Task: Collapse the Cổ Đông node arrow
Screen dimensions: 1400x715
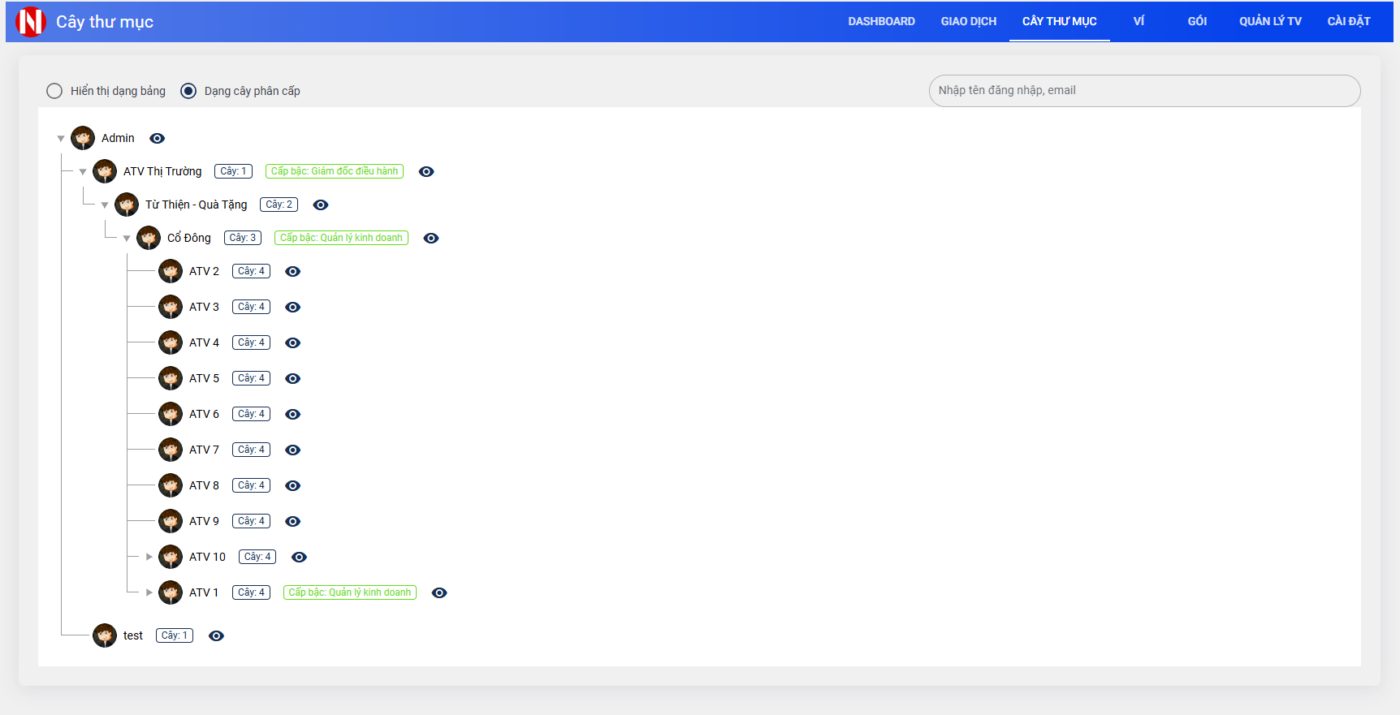Action: point(127,239)
